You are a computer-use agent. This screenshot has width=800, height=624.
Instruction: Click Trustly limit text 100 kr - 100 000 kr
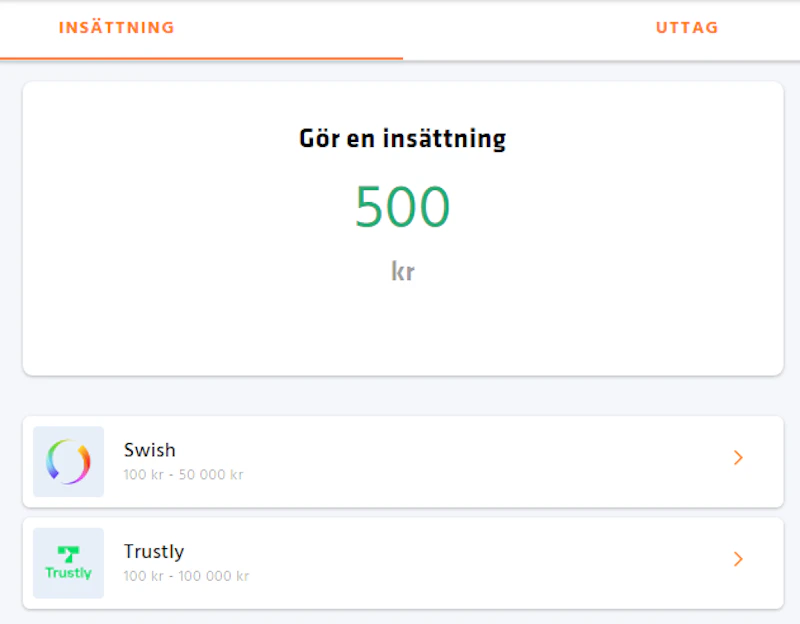186,576
